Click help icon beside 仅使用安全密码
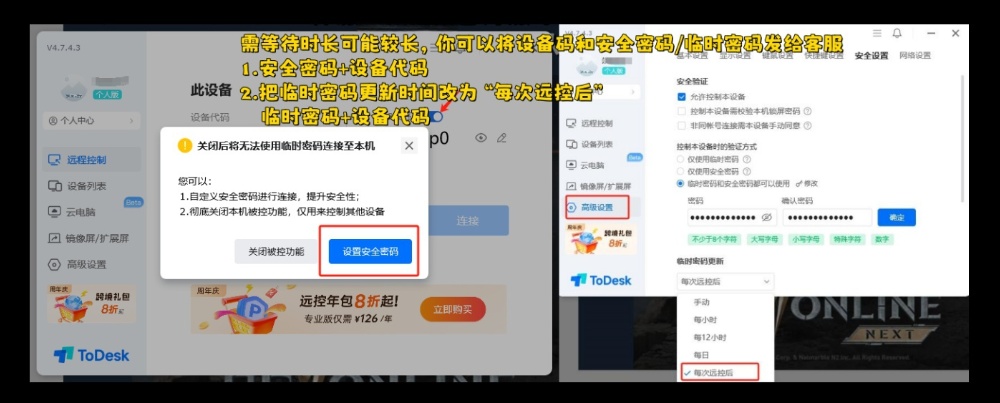Viewport: 1000px width, 403px height. click(747, 171)
